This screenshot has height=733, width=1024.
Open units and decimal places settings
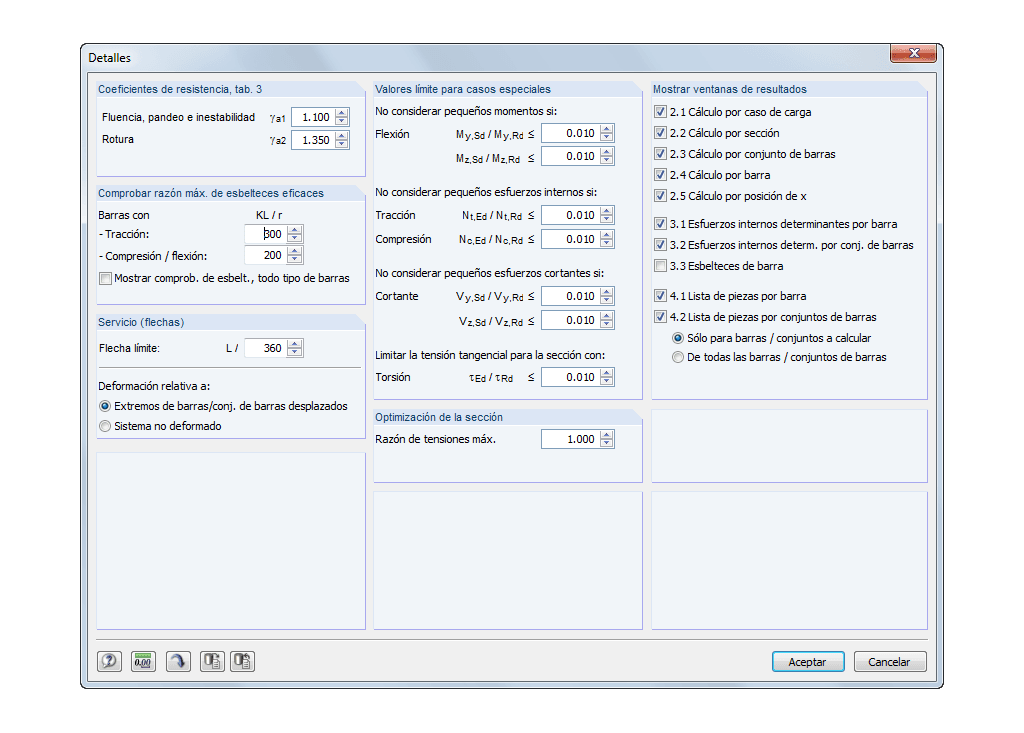click(143, 661)
